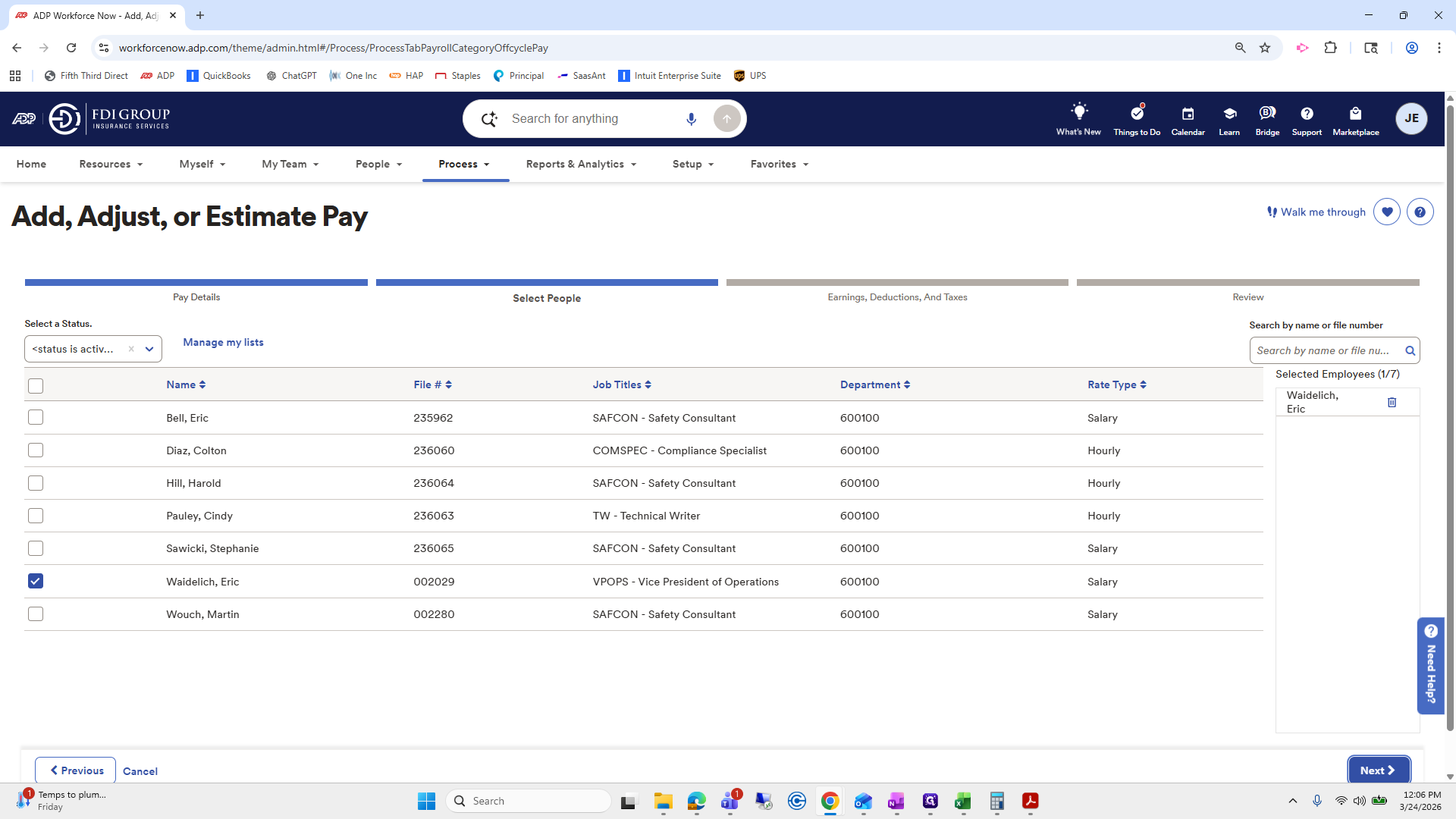
Task: Add page to favorites with heart icon
Action: [x=1387, y=212]
